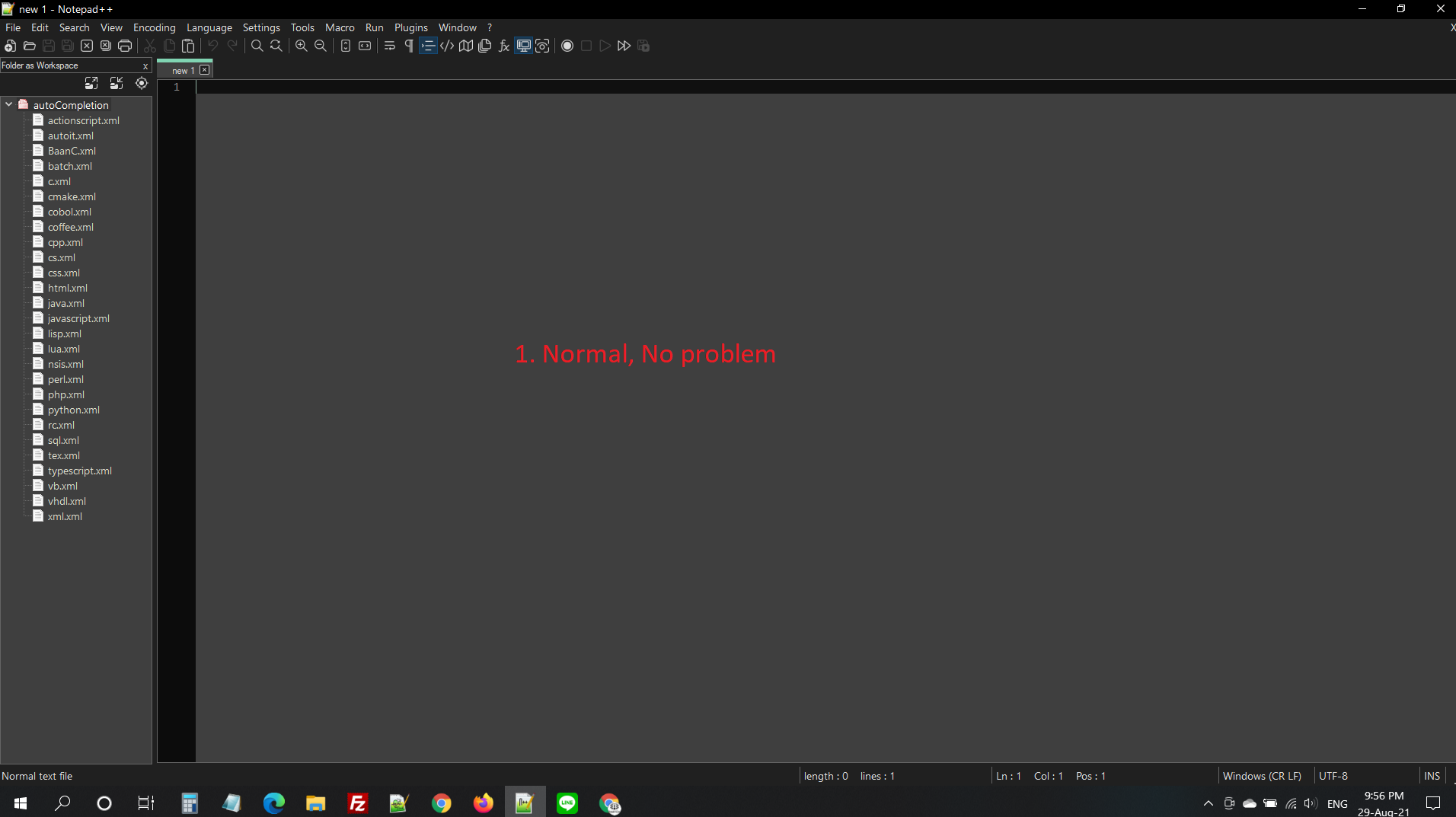Click Ln : 1 position in status bar
This screenshot has height=817, width=1456.
(x=1009, y=776)
